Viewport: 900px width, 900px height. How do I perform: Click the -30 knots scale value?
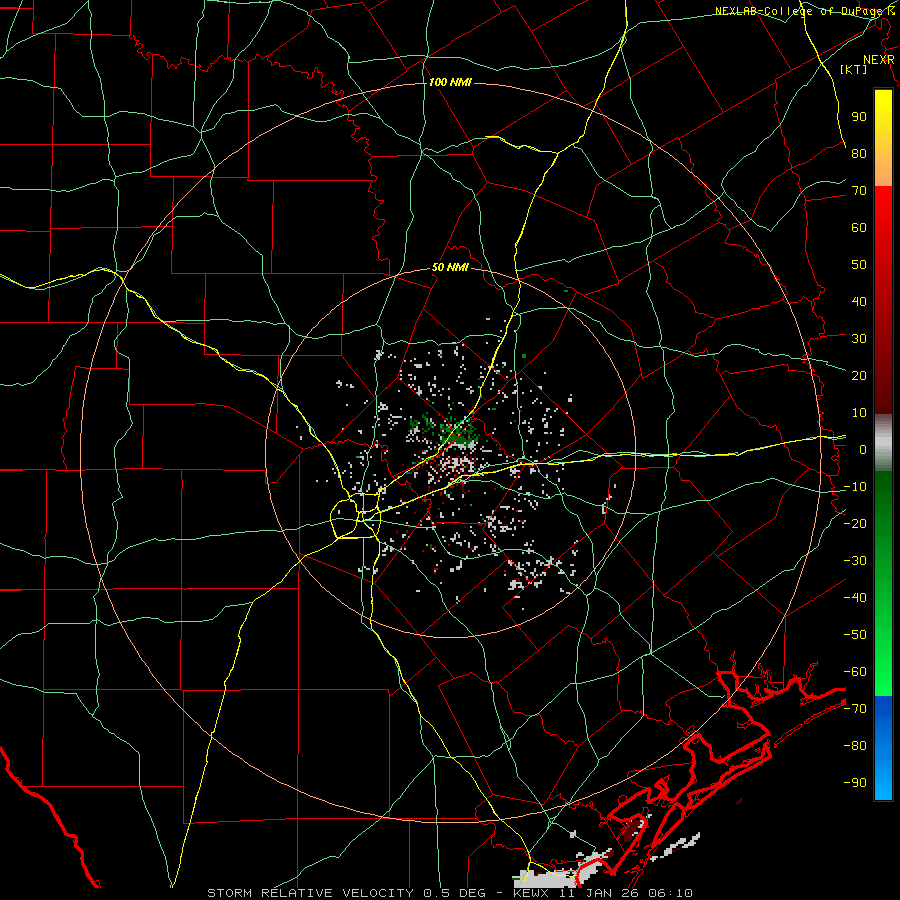coord(855,561)
